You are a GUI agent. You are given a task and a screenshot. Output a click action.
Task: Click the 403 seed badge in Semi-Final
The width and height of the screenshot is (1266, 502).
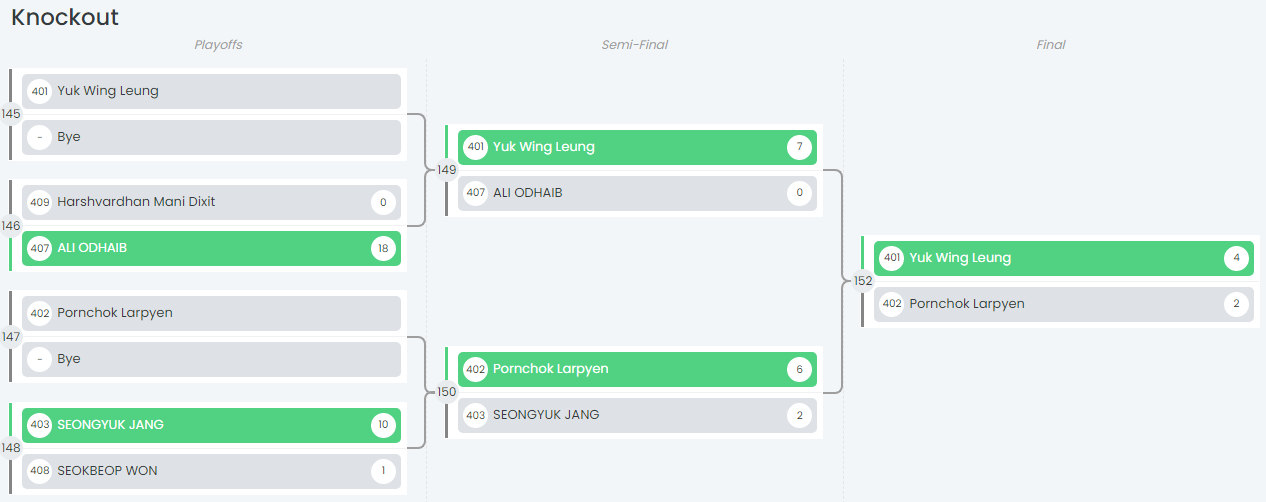(476, 415)
